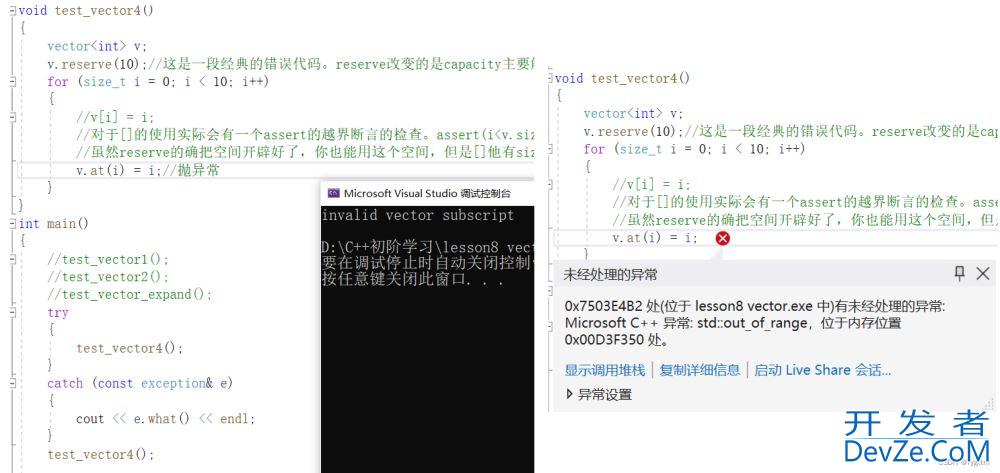The height and width of the screenshot is (473, 1000).
Task: Click 'v.reserve(10)' line in right editor
Action: click(791, 131)
